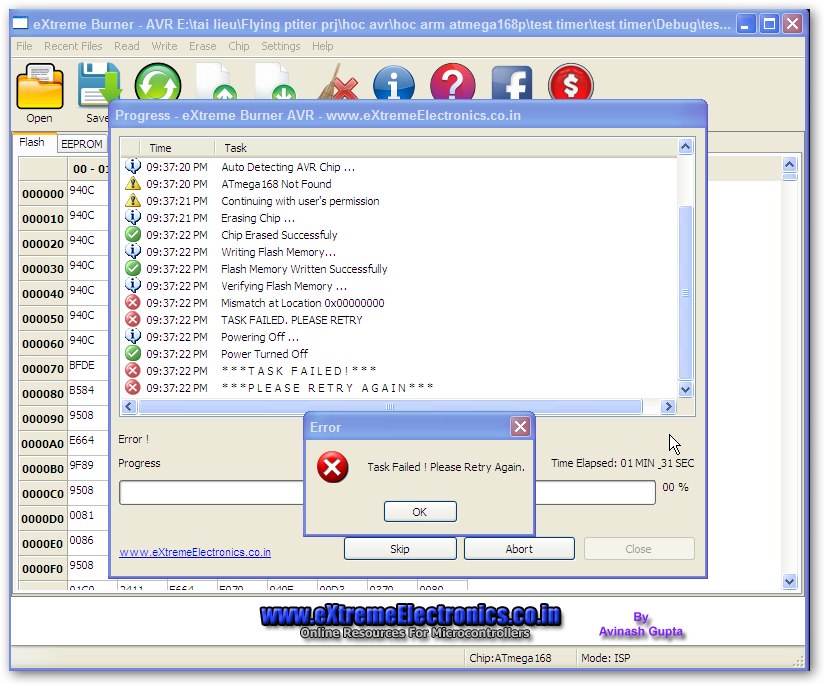Screen dimensions: 825x686
Task: Click the Write All page icon with down arrow
Action: pos(275,82)
